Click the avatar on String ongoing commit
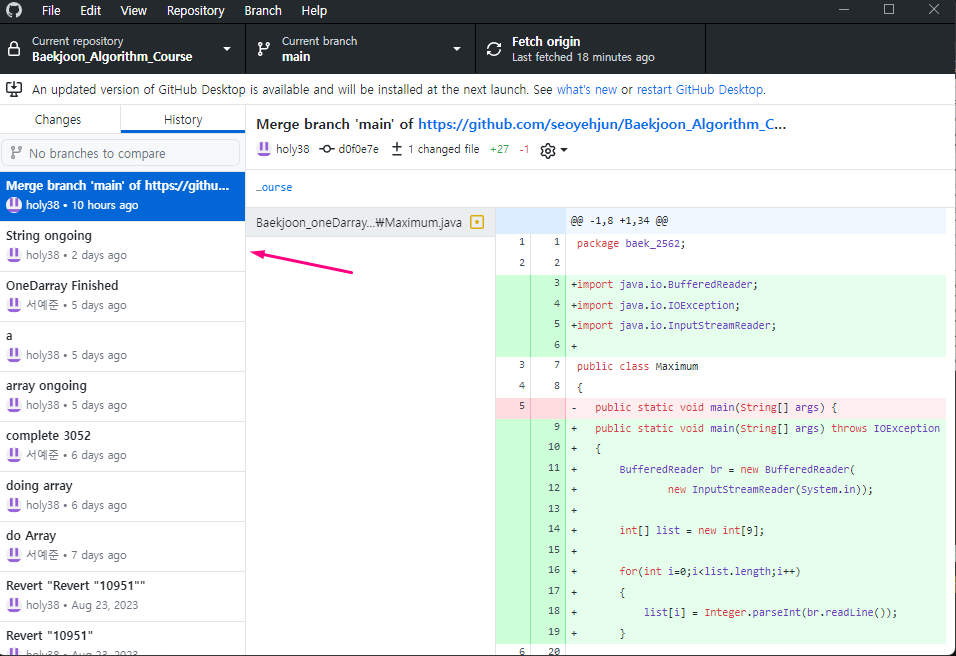 pyautogui.click(x=13, y=255)
